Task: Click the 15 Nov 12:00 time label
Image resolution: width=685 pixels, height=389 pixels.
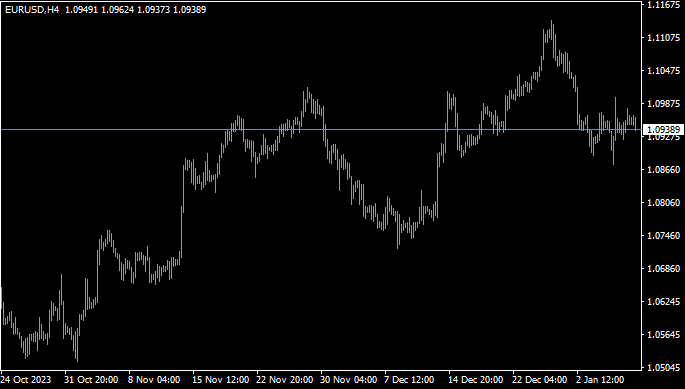Action: [x=221, y=379]
